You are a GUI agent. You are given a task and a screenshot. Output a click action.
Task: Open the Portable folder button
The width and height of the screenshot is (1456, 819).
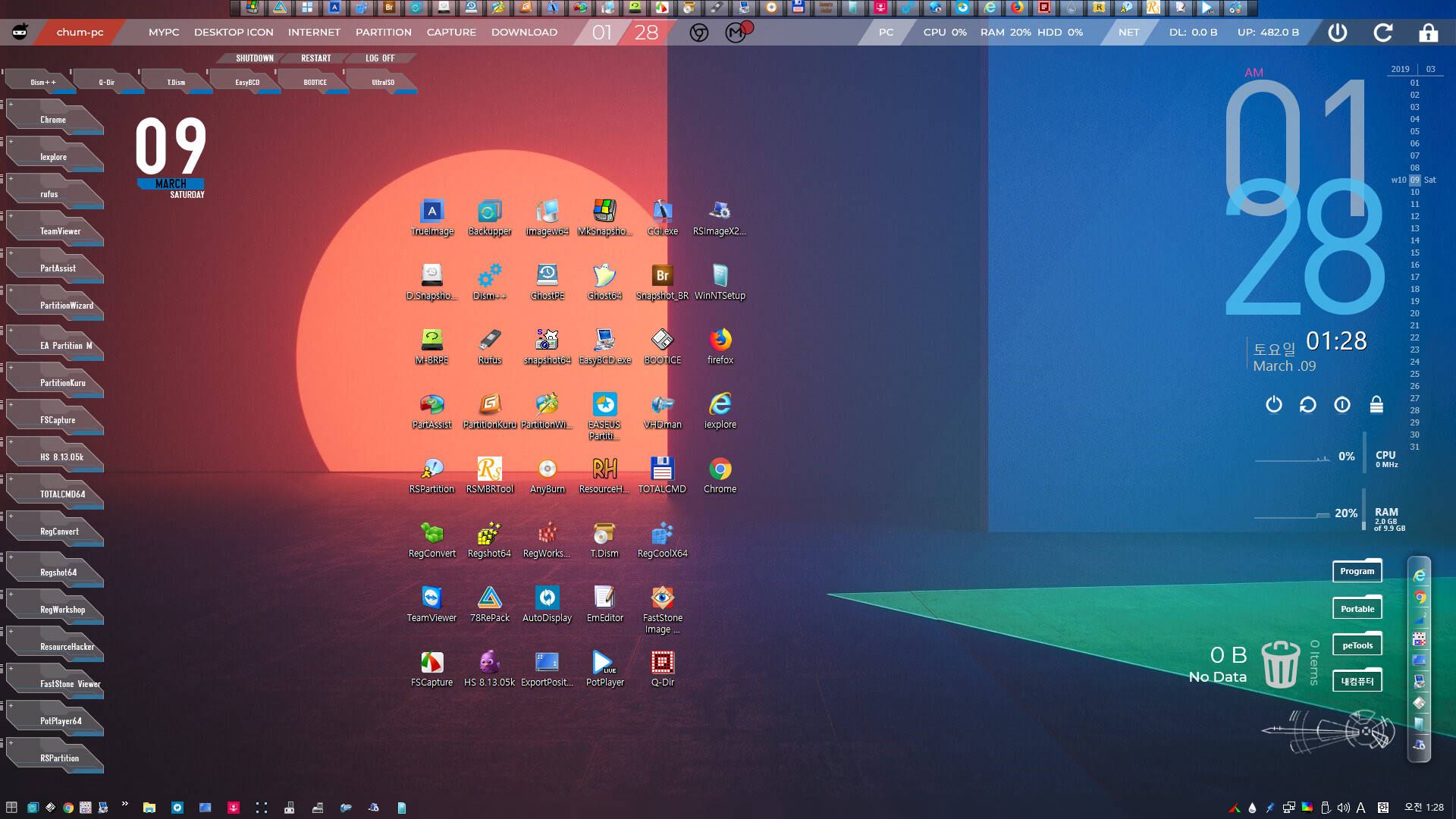1357,608
